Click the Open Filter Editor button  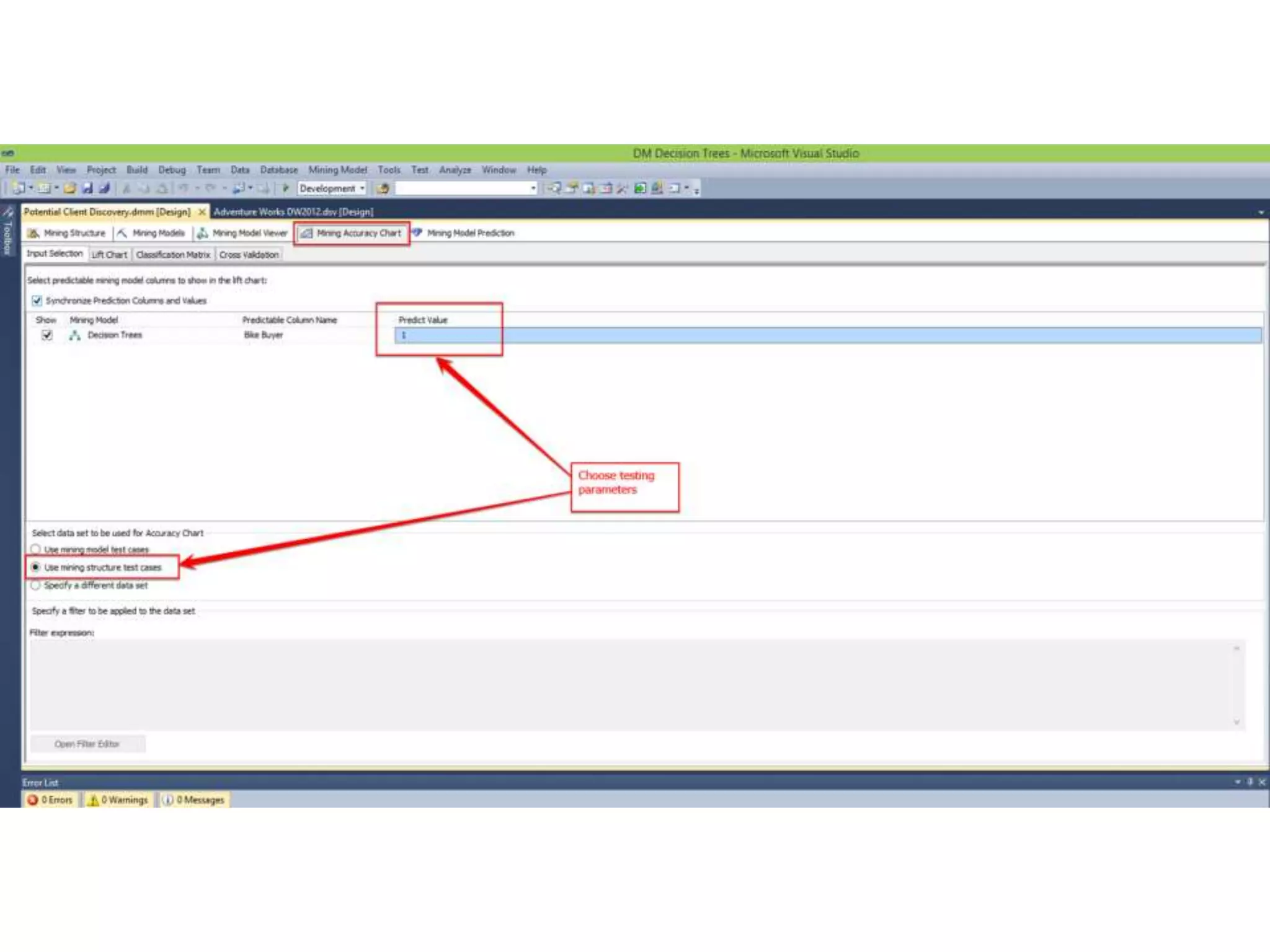point(87,744)
